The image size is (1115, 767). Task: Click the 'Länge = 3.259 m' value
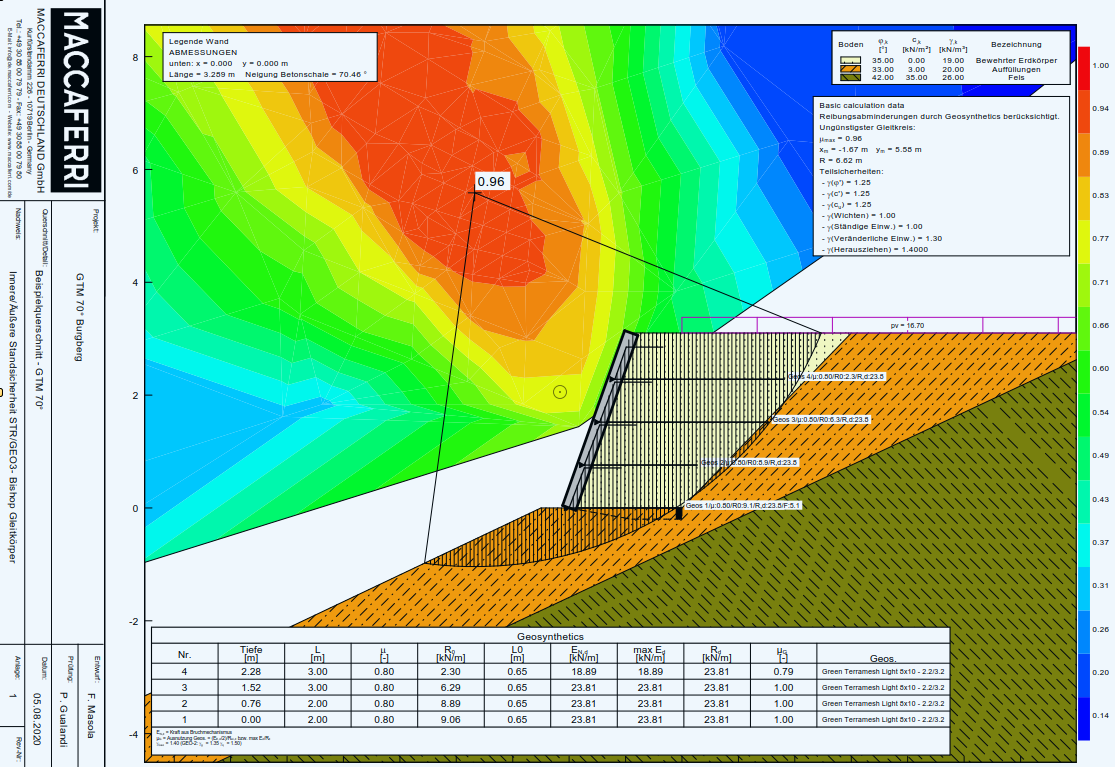pyautogui.click(x=202, y=74)
